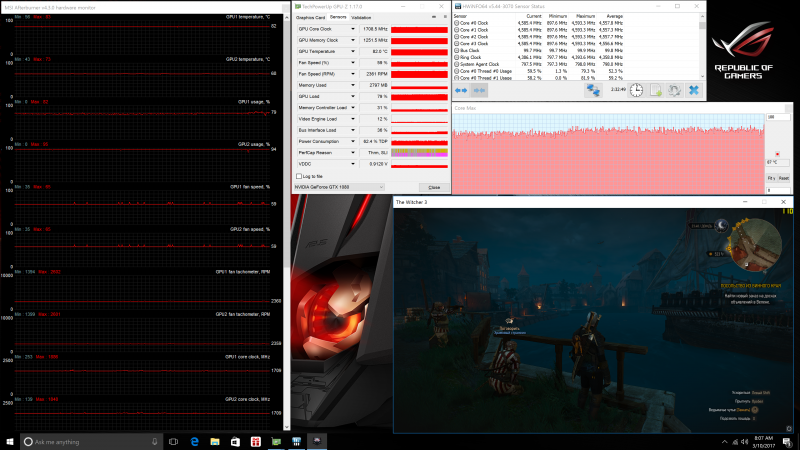Switch to the Validation tab

361,17
